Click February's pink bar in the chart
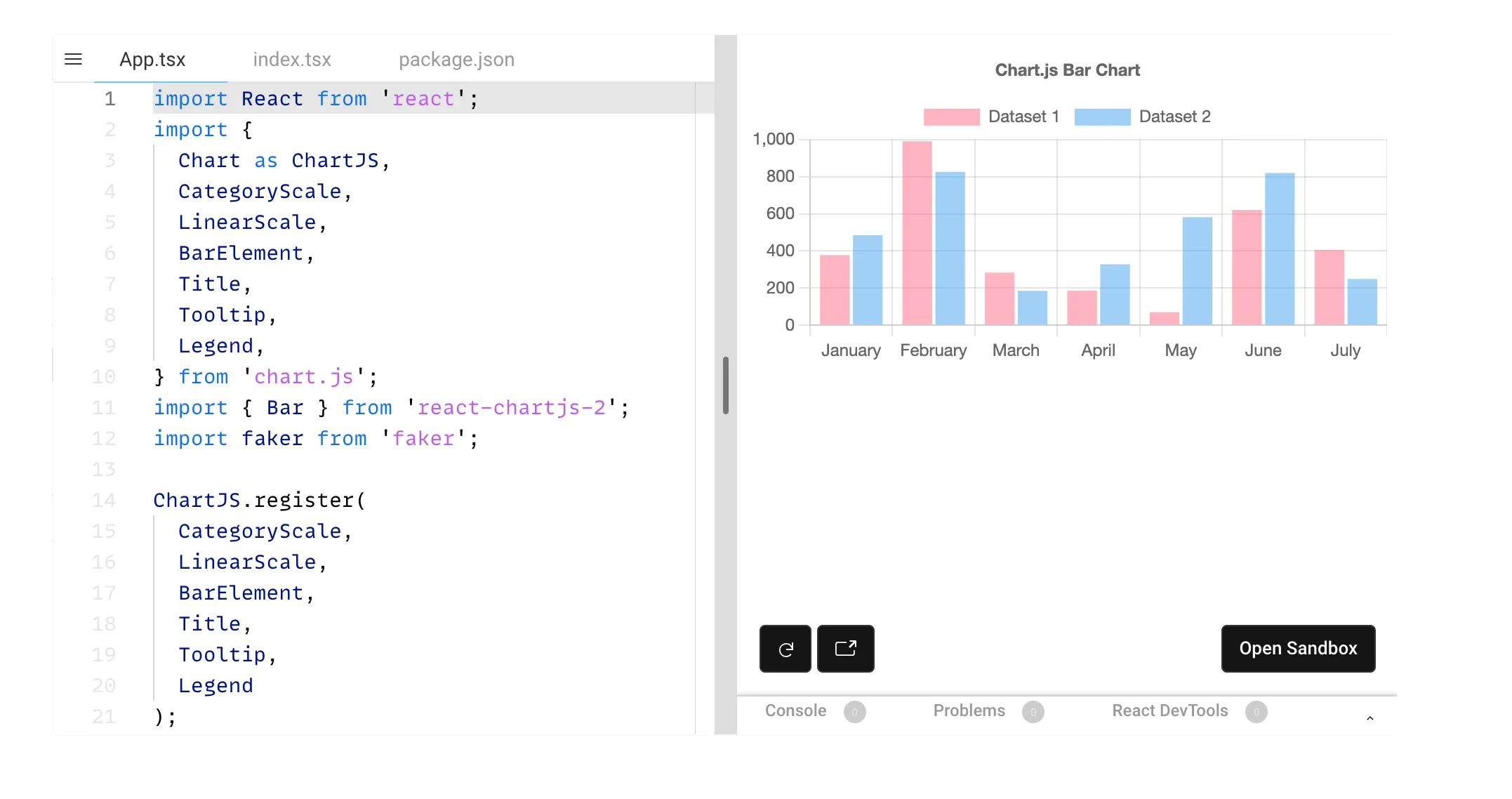The width and height of the screenshot is (1512, 799). click(917, 232)
